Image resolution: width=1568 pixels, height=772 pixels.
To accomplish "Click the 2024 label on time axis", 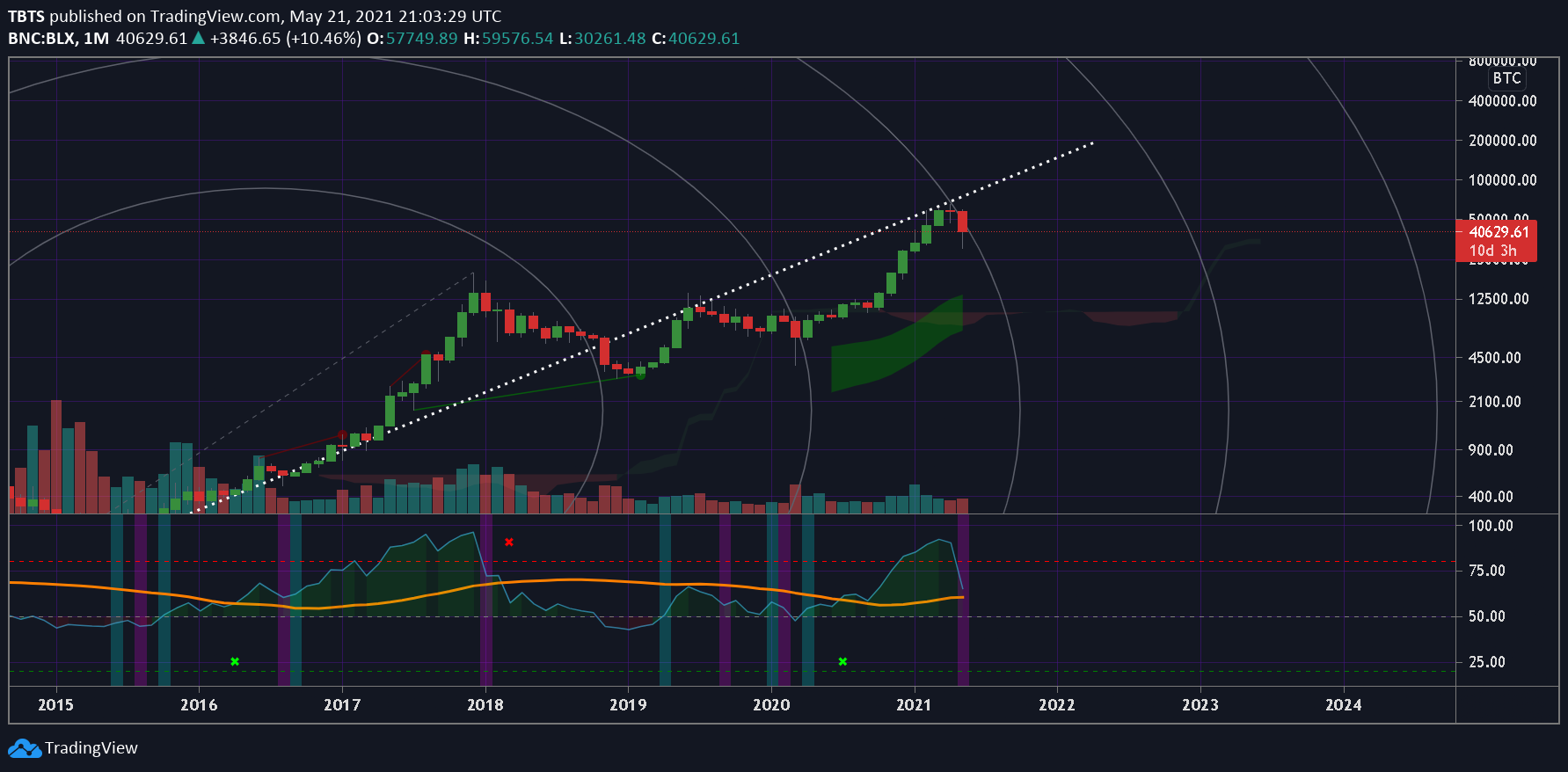I will [1344, 705].
